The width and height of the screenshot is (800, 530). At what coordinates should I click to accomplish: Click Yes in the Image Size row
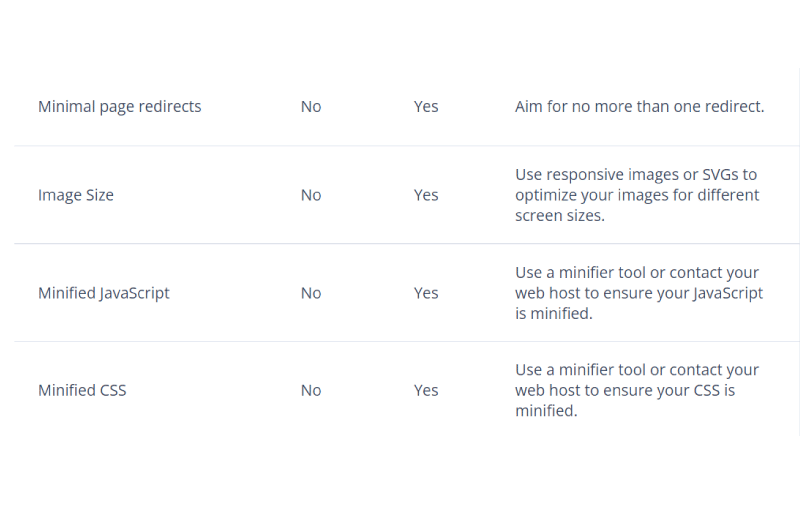pos(426,195)
